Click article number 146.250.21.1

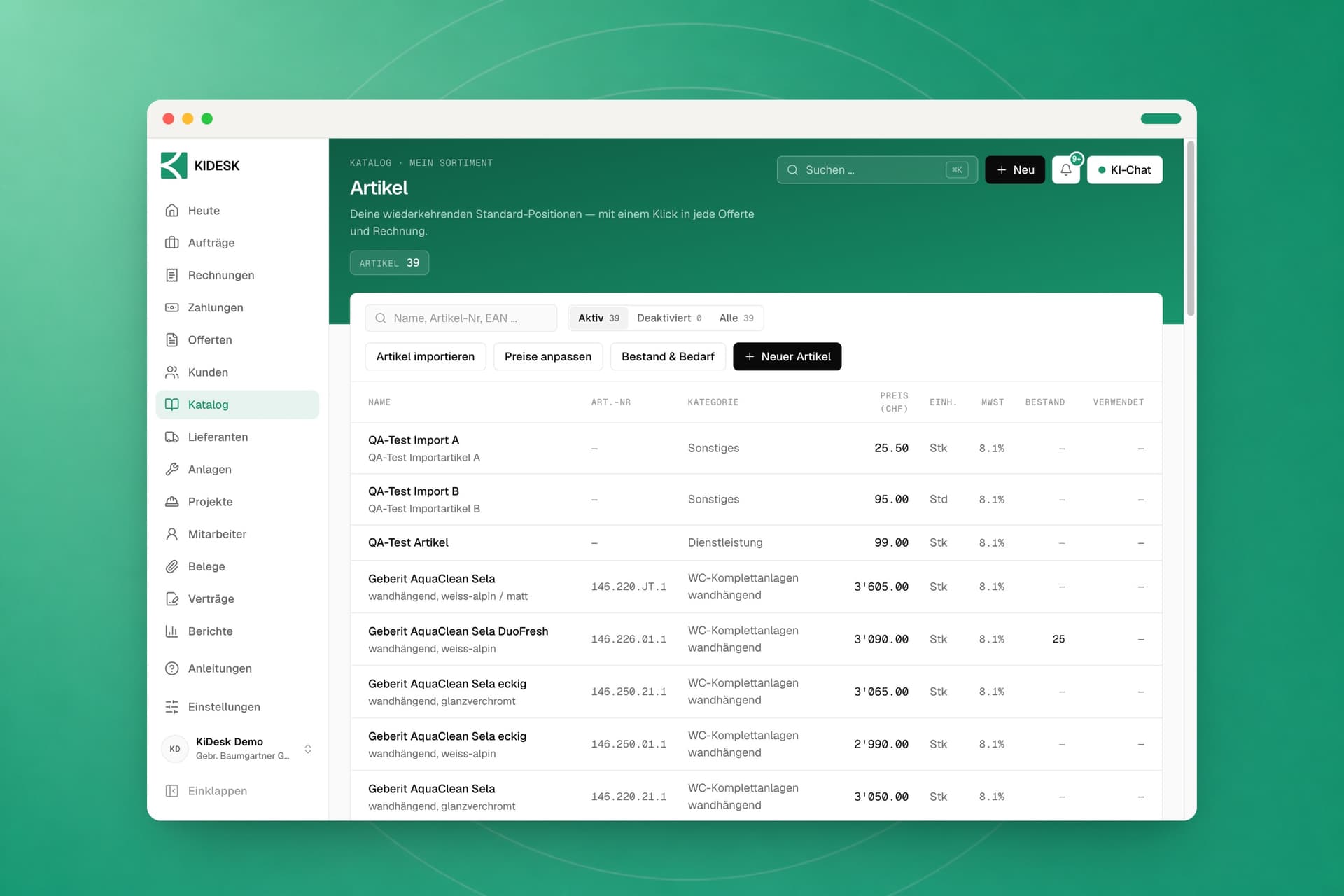click(629, 692)
